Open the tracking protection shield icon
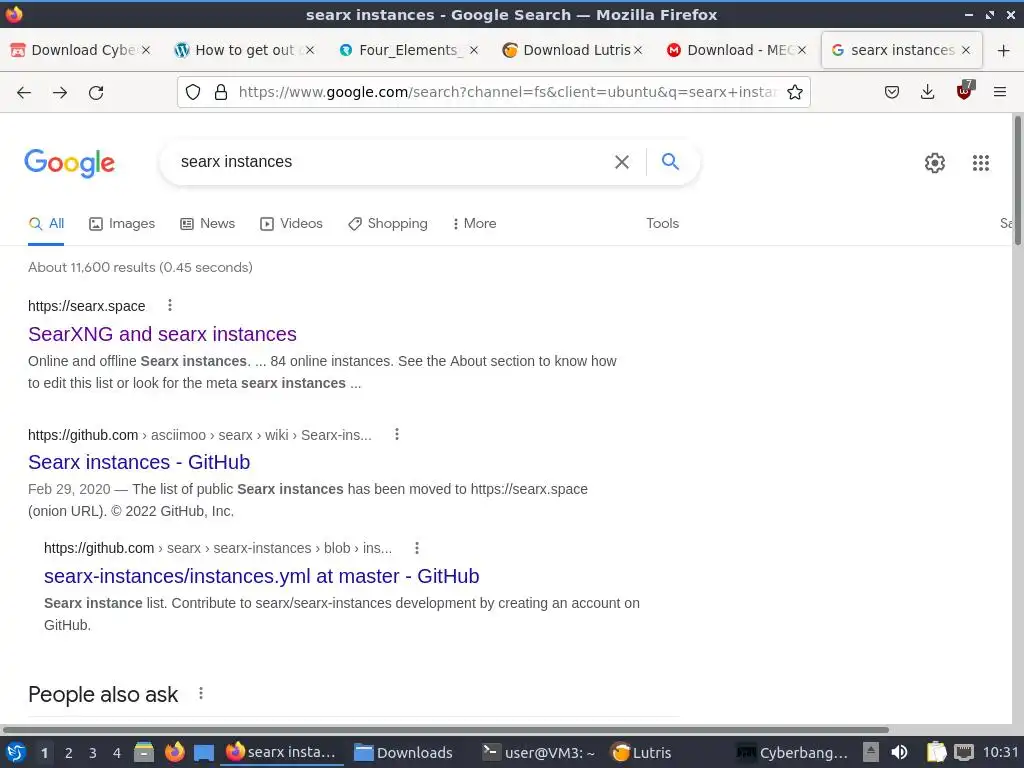Viewport: 1024px width, 768px height. (193, 92)
